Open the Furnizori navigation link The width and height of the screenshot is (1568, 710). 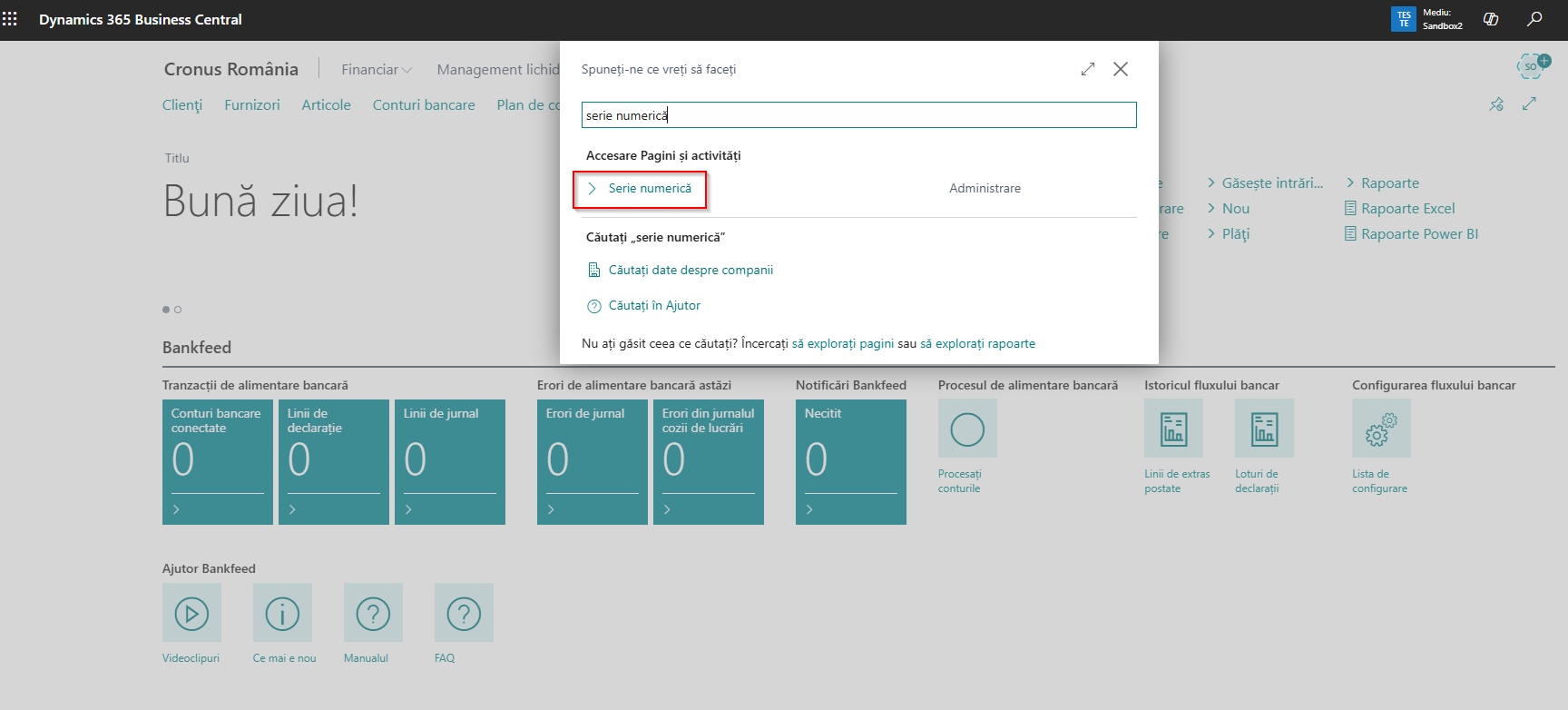[x=252, y=105]
